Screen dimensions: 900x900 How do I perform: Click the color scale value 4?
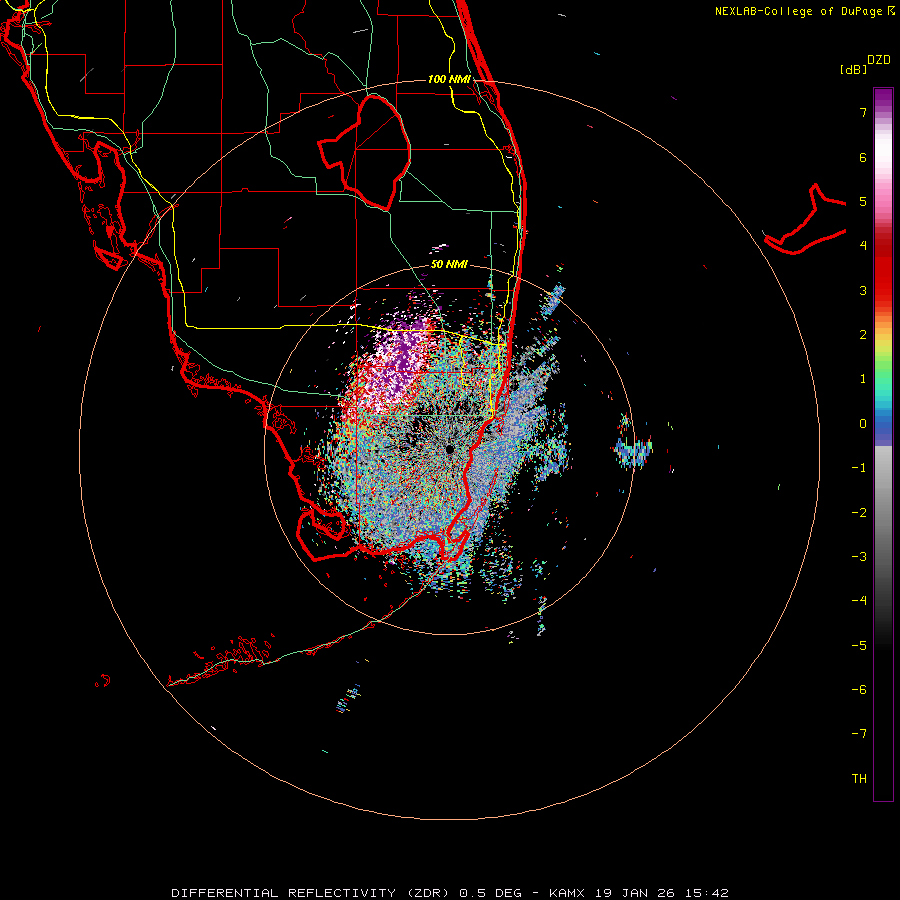point(863,246)
